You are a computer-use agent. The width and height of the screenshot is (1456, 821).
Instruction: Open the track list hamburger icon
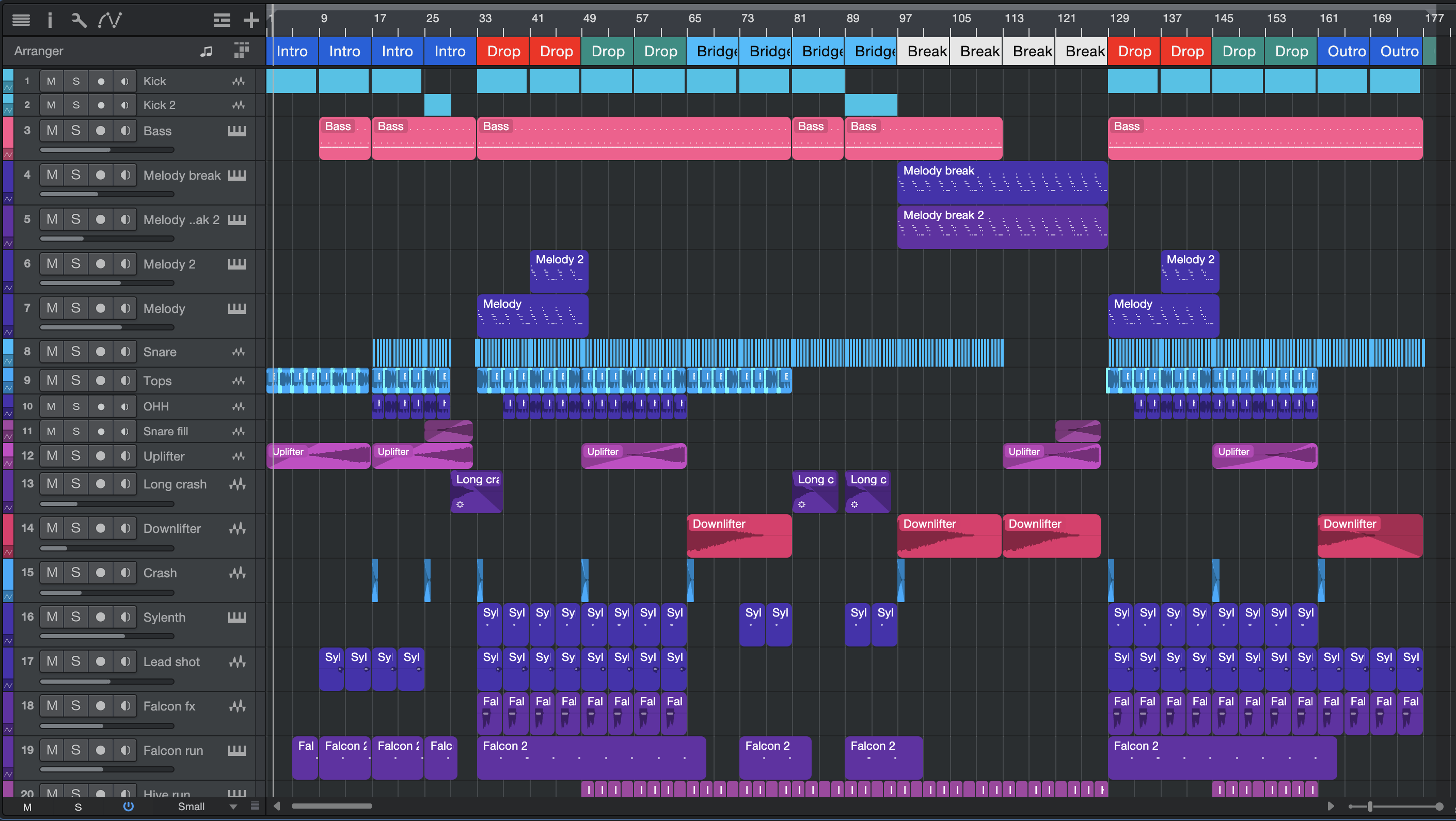coord(21,20)
